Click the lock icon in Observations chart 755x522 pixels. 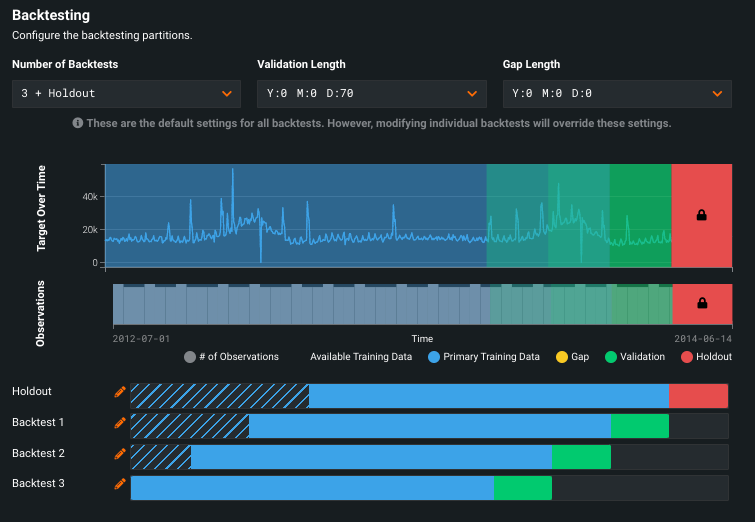click(x=701, y=303)
